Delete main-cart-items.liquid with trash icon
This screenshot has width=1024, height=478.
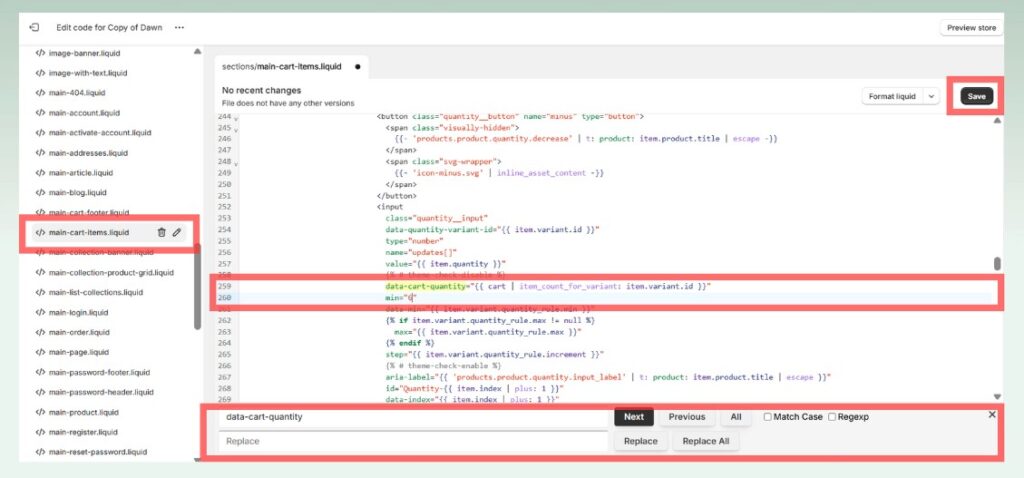tap(161, 232)
